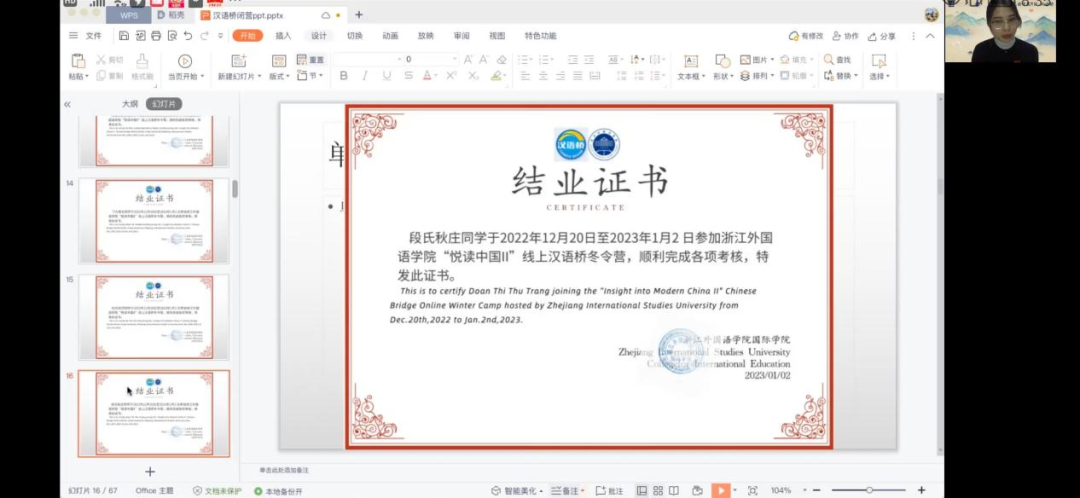1080x498 pixels.
Task: Switch to the Outline (大纲) tab
Action: [130, 104]
